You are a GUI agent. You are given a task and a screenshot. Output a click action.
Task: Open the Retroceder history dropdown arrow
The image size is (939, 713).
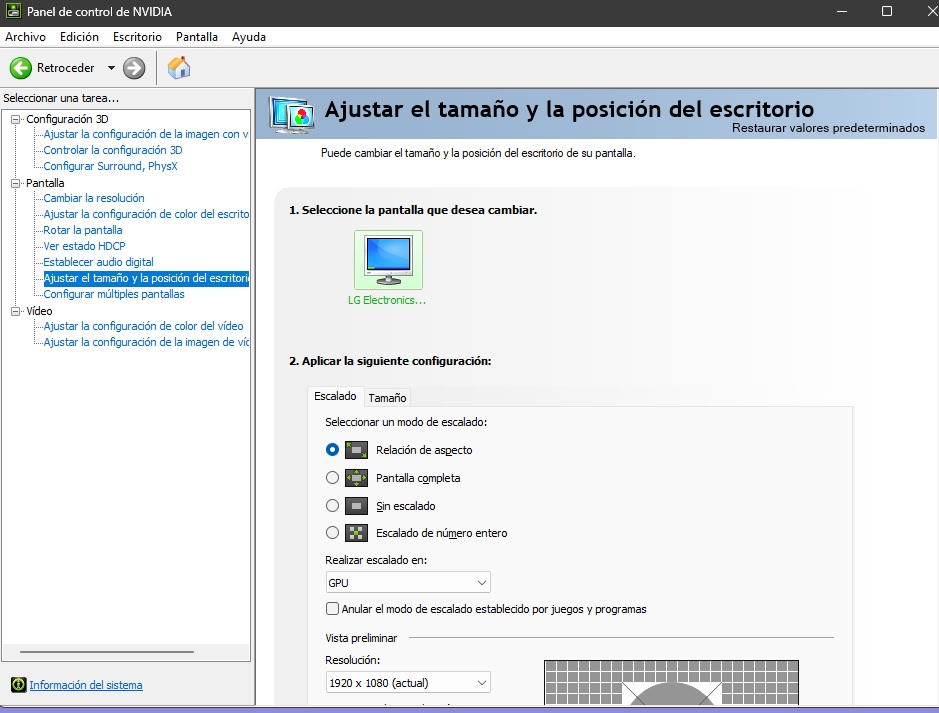(111, 68)
